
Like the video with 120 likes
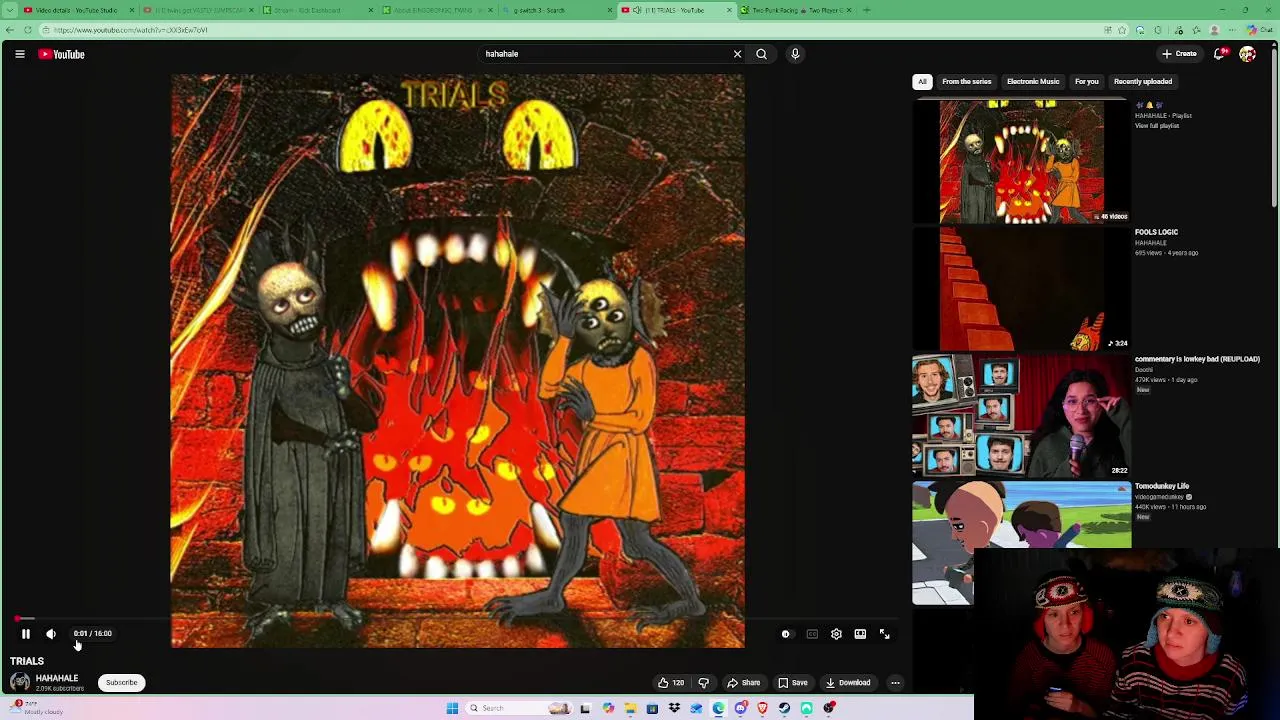tap(670, 683)
